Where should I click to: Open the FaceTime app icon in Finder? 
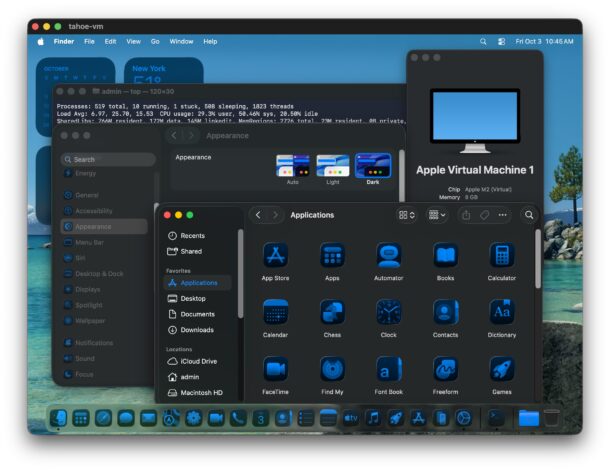click(275, 369)
